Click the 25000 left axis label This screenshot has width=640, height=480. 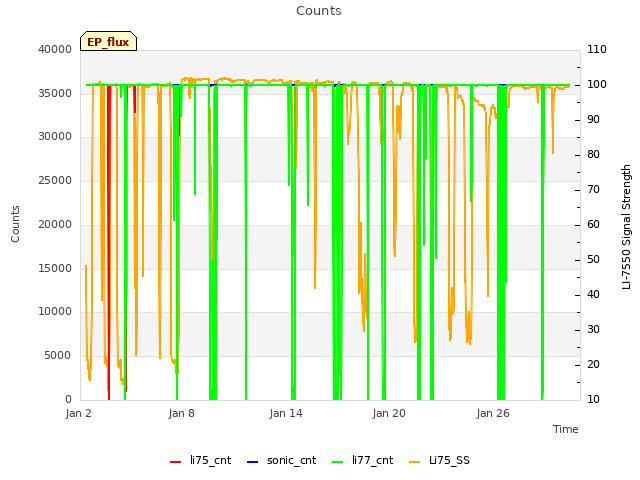(55, 180)
